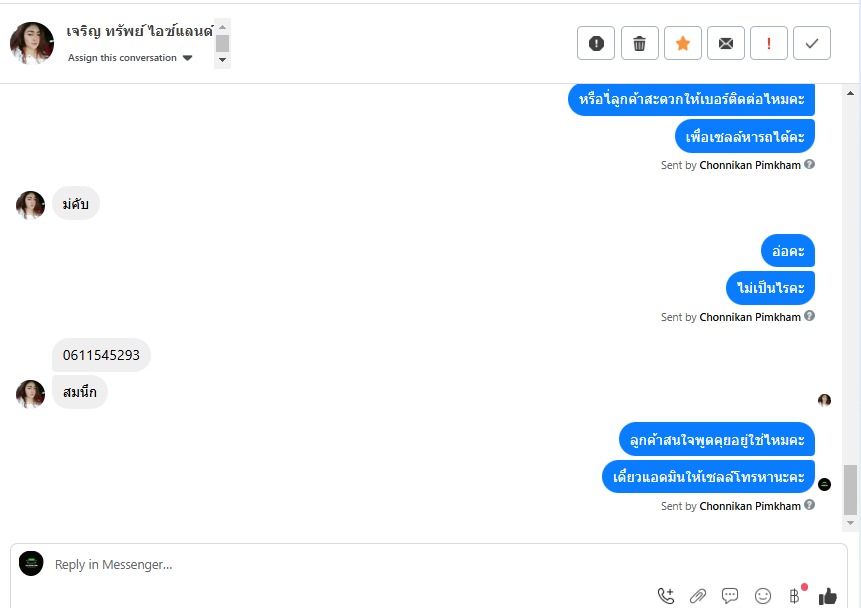This screenshot has width=861, height=608.
Task: Attach a file using the paperclip icon
Action: tap(698, 595)
